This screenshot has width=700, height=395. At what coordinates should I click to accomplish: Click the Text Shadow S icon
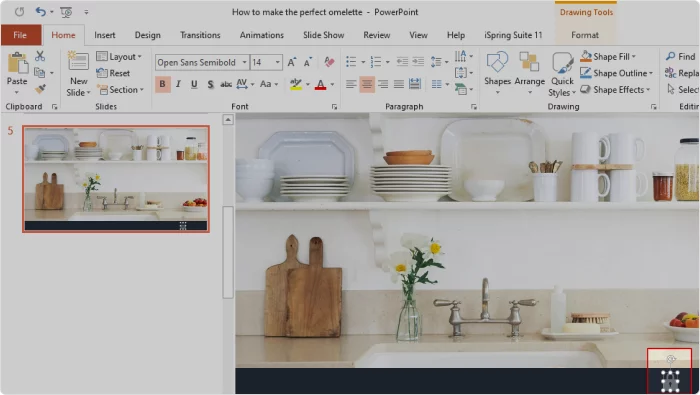click(x=210, y=84)
